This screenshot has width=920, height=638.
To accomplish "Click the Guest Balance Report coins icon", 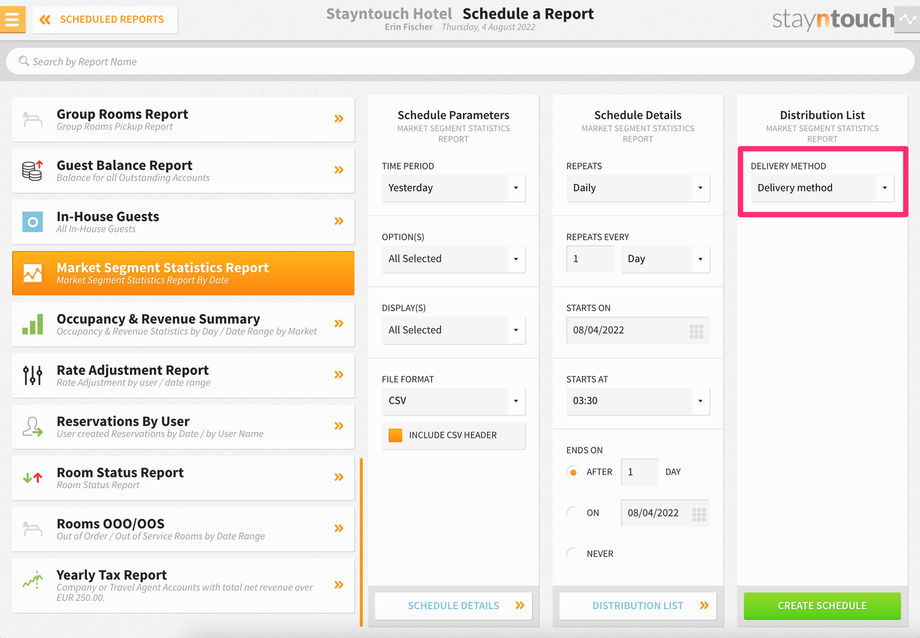I will tap(32, 170).
